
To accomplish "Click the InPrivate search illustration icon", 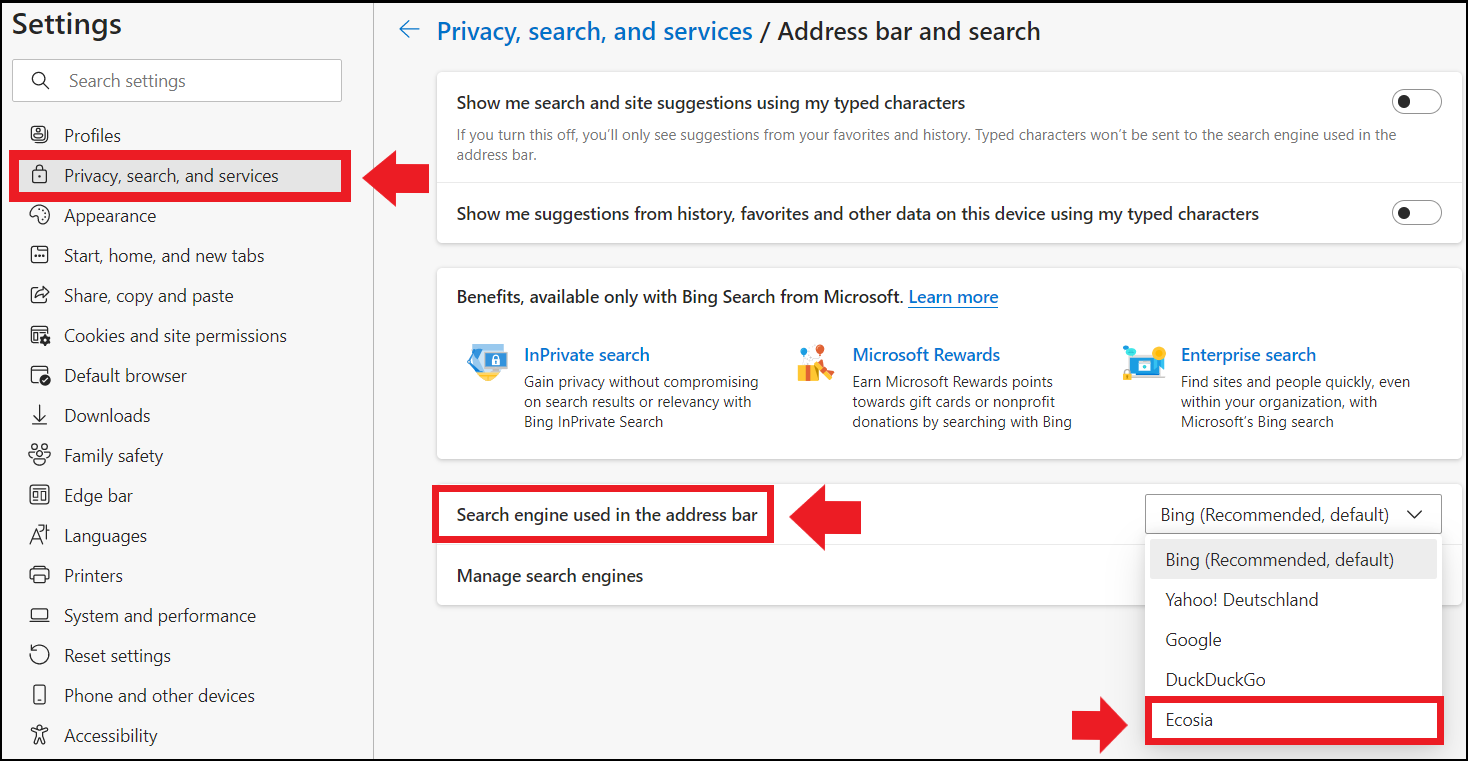I will click(487, 362).
